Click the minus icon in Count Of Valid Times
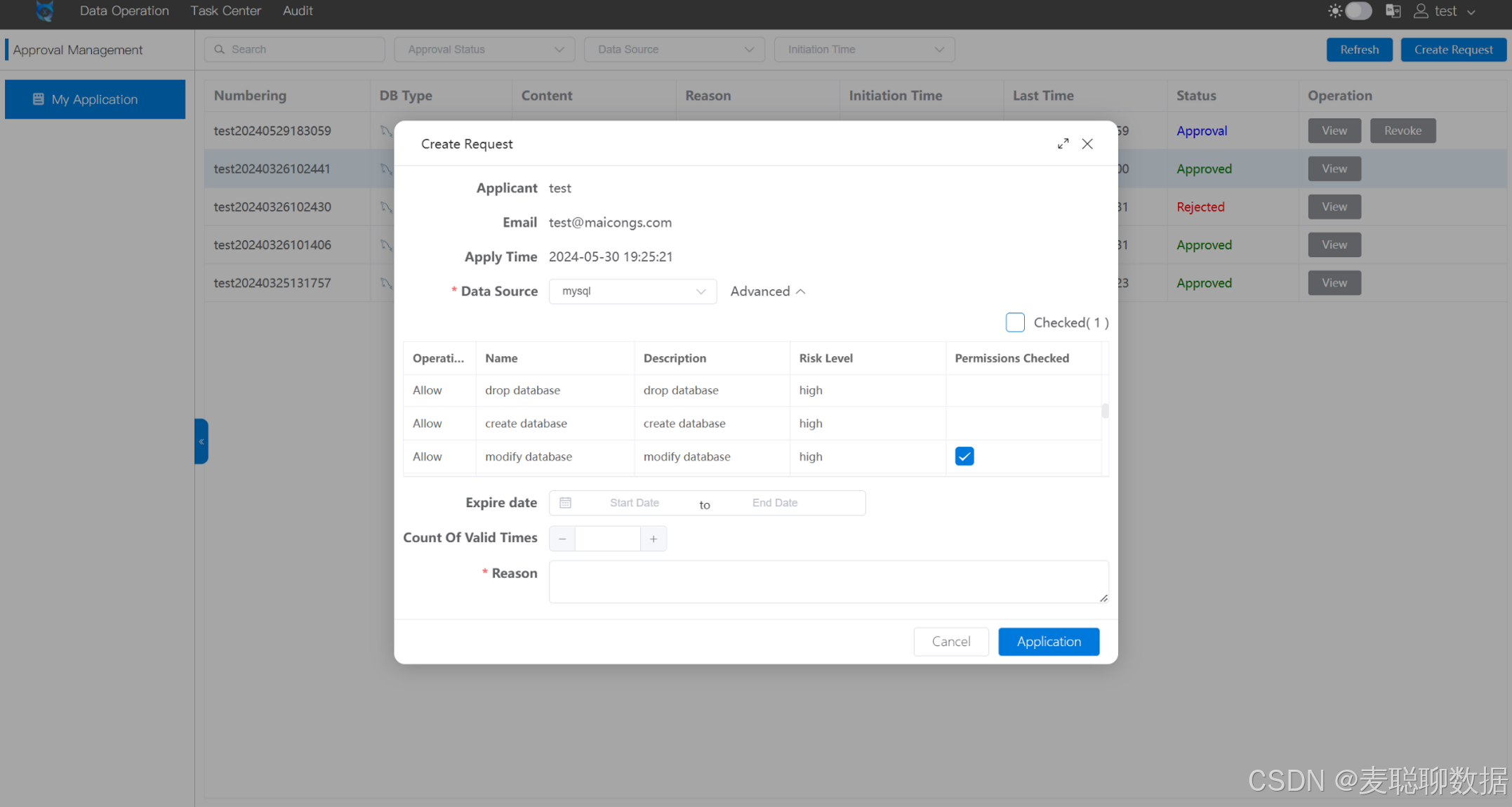The height and width of the screenshot is (807, 1512). (x=562, y=539)
